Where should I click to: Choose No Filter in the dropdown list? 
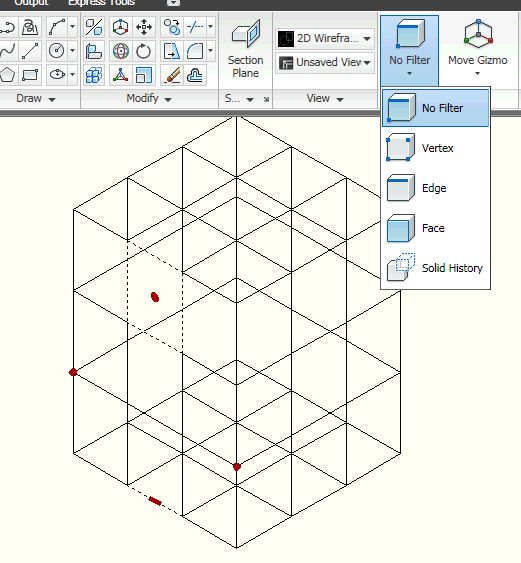click(436, 108)
